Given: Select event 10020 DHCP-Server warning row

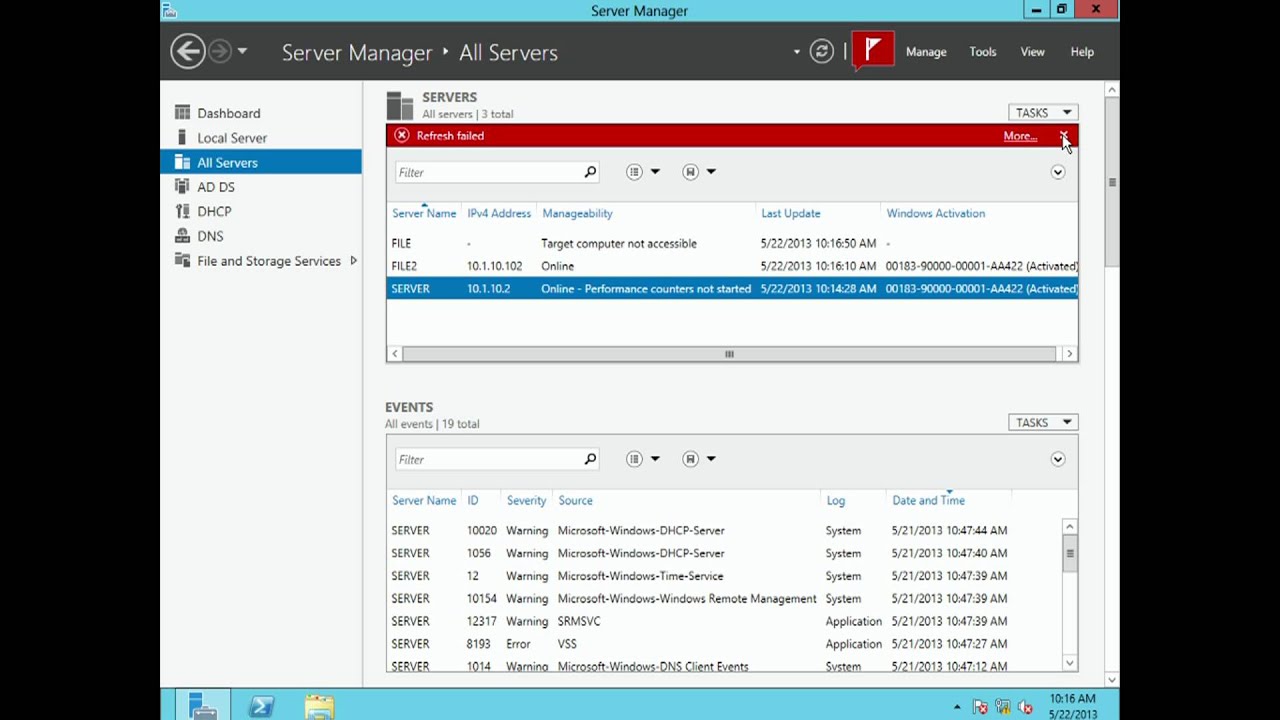Looking at the screenshot, I should (724, 531).
